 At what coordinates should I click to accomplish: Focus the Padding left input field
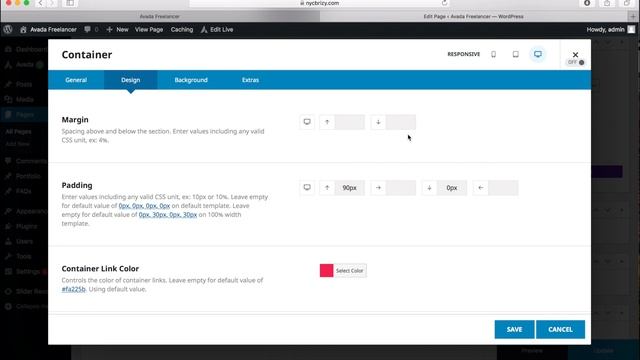[x=503, y=188]
